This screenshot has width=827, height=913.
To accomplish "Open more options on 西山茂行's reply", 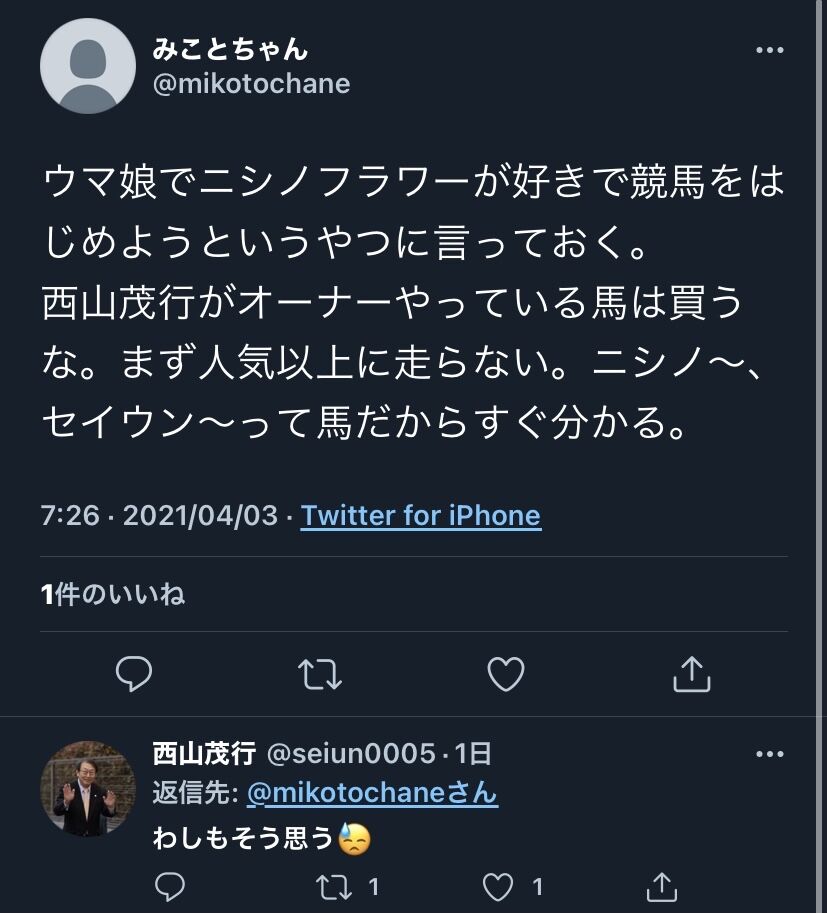I will [x=768, y=754].
